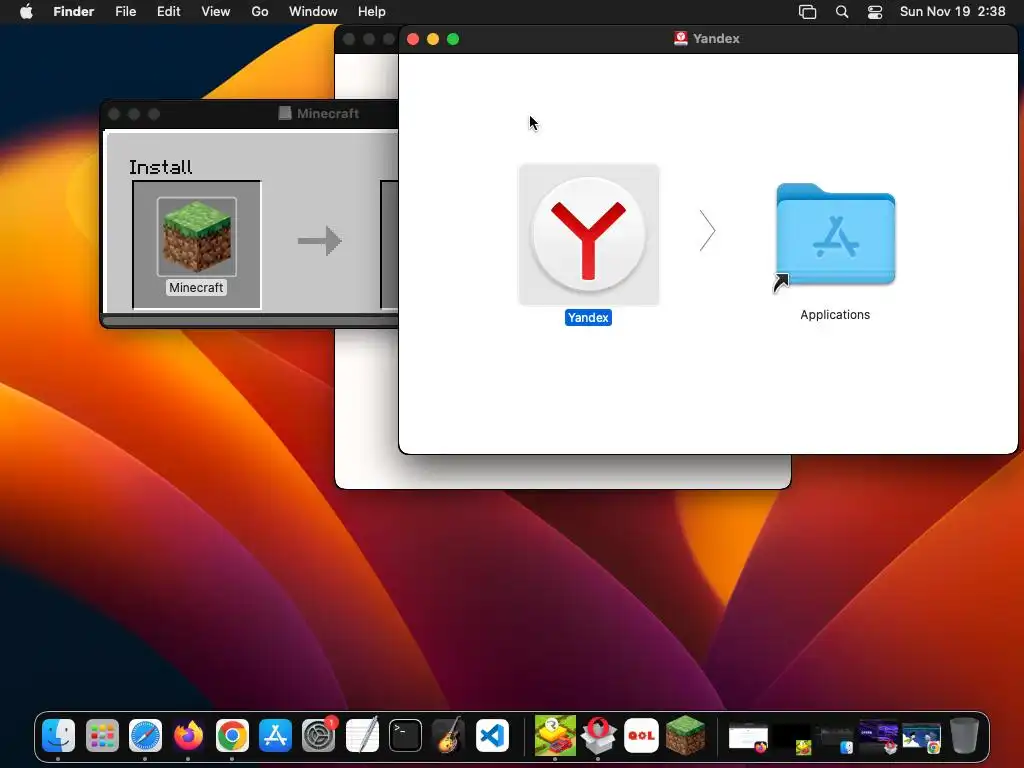
Task: Restore minimized window with Firefox badge
Action: click(748, 737)
